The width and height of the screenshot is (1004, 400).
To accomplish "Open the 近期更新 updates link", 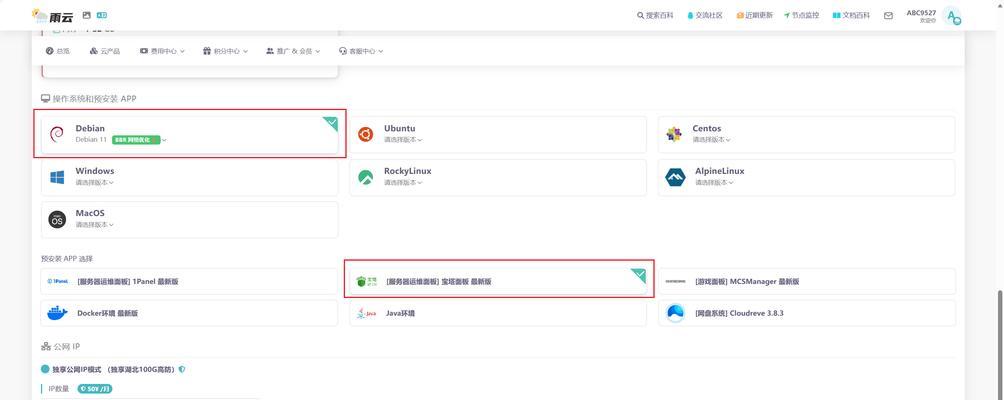I will click(754, 15).
